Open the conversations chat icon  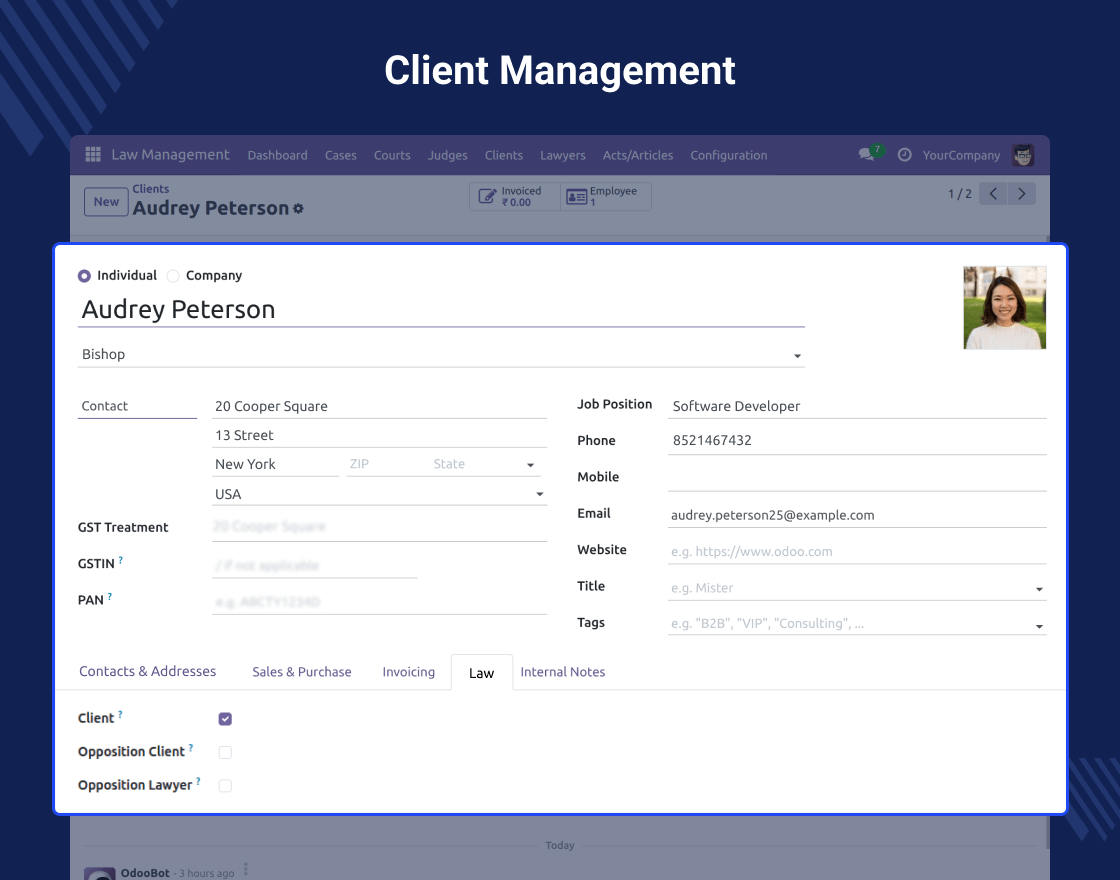[866, 154]
